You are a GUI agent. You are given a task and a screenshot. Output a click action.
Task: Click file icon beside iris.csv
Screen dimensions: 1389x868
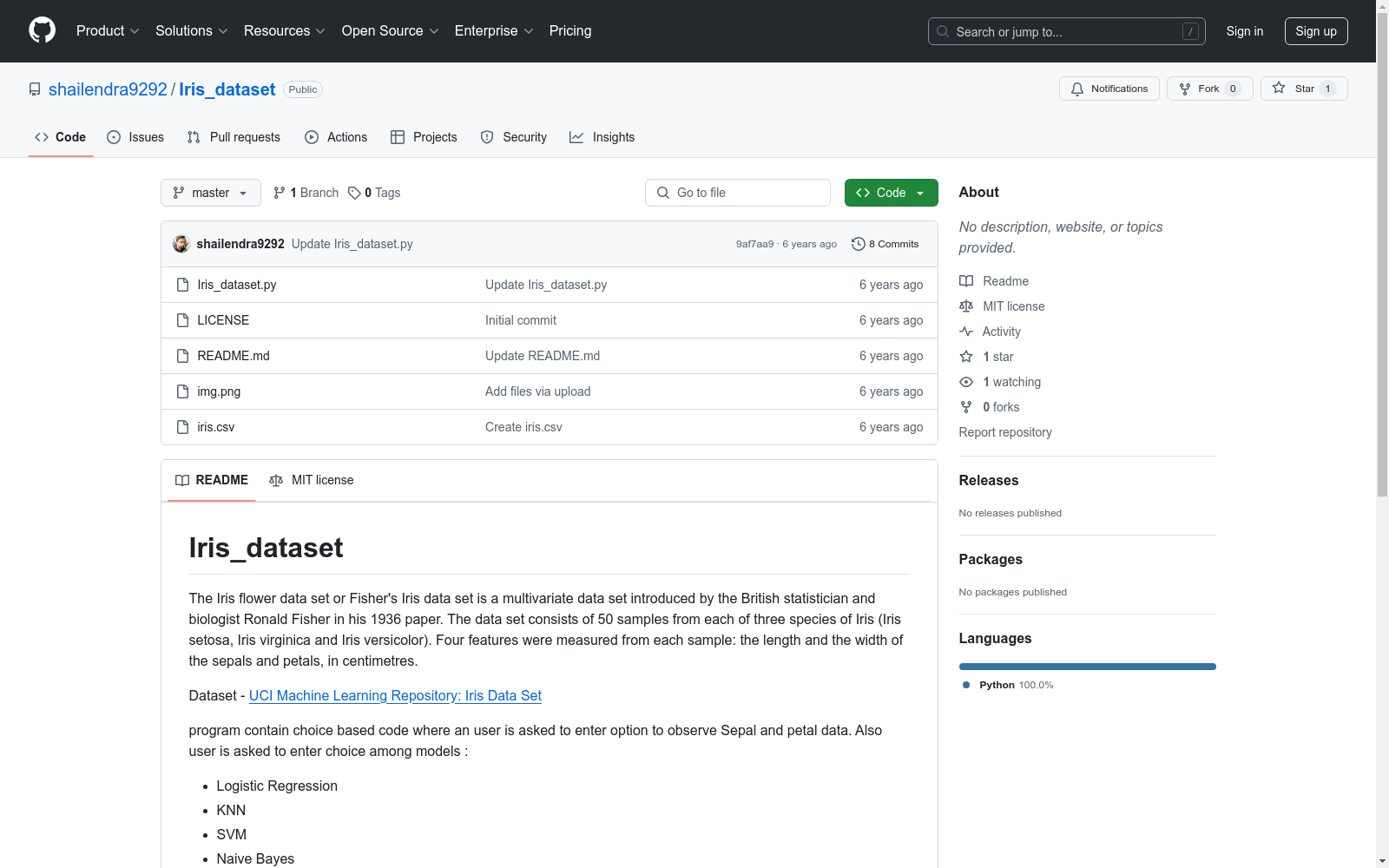[x=182, y=427]
